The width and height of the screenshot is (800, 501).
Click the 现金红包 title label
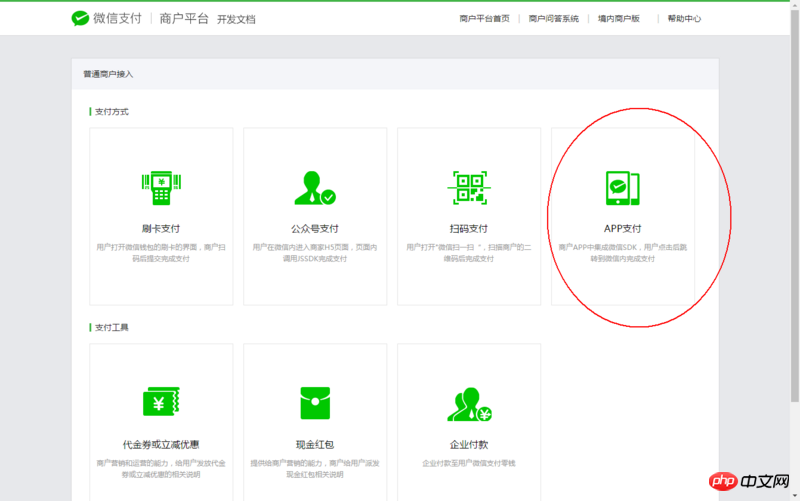(x=314, y=444)
